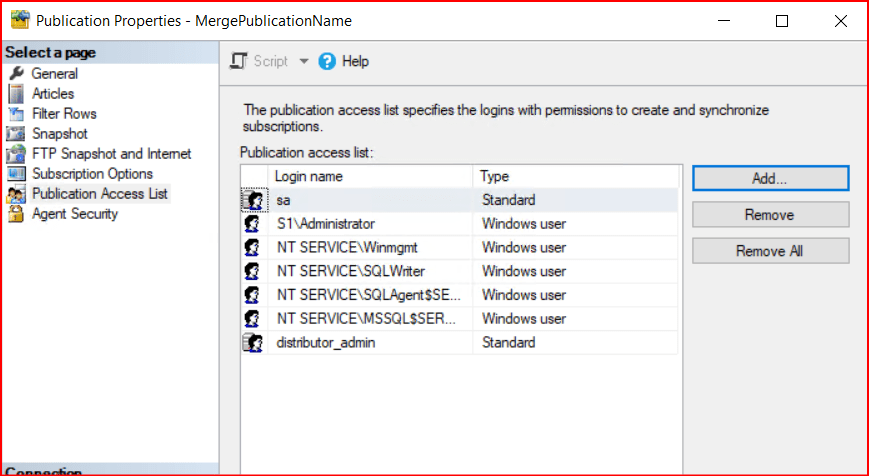The image size is (869, 476).
Task: Open the Script dropdown arrow
Action: tap(304, 62)
